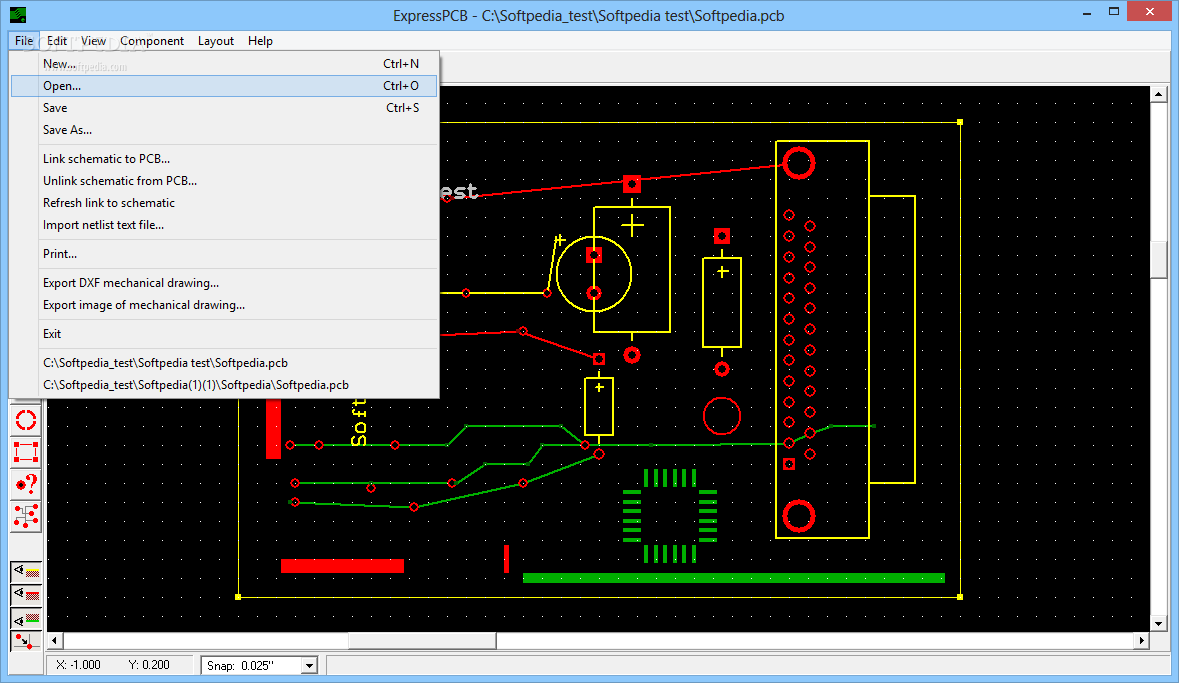1179x683 pixels.
Task: Click vertical scrollbar up arrow
Action: click(1159, 95)
